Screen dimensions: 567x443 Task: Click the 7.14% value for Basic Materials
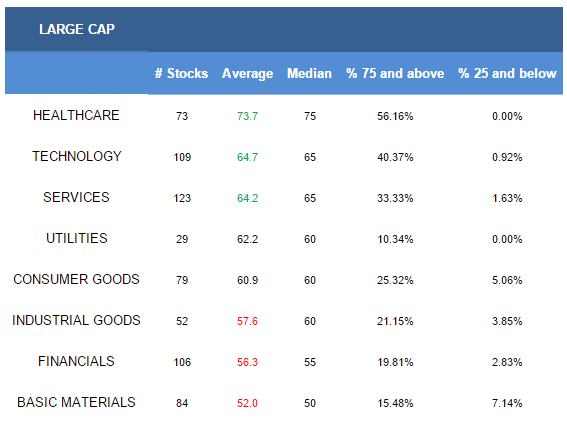(x=507, y=403)
